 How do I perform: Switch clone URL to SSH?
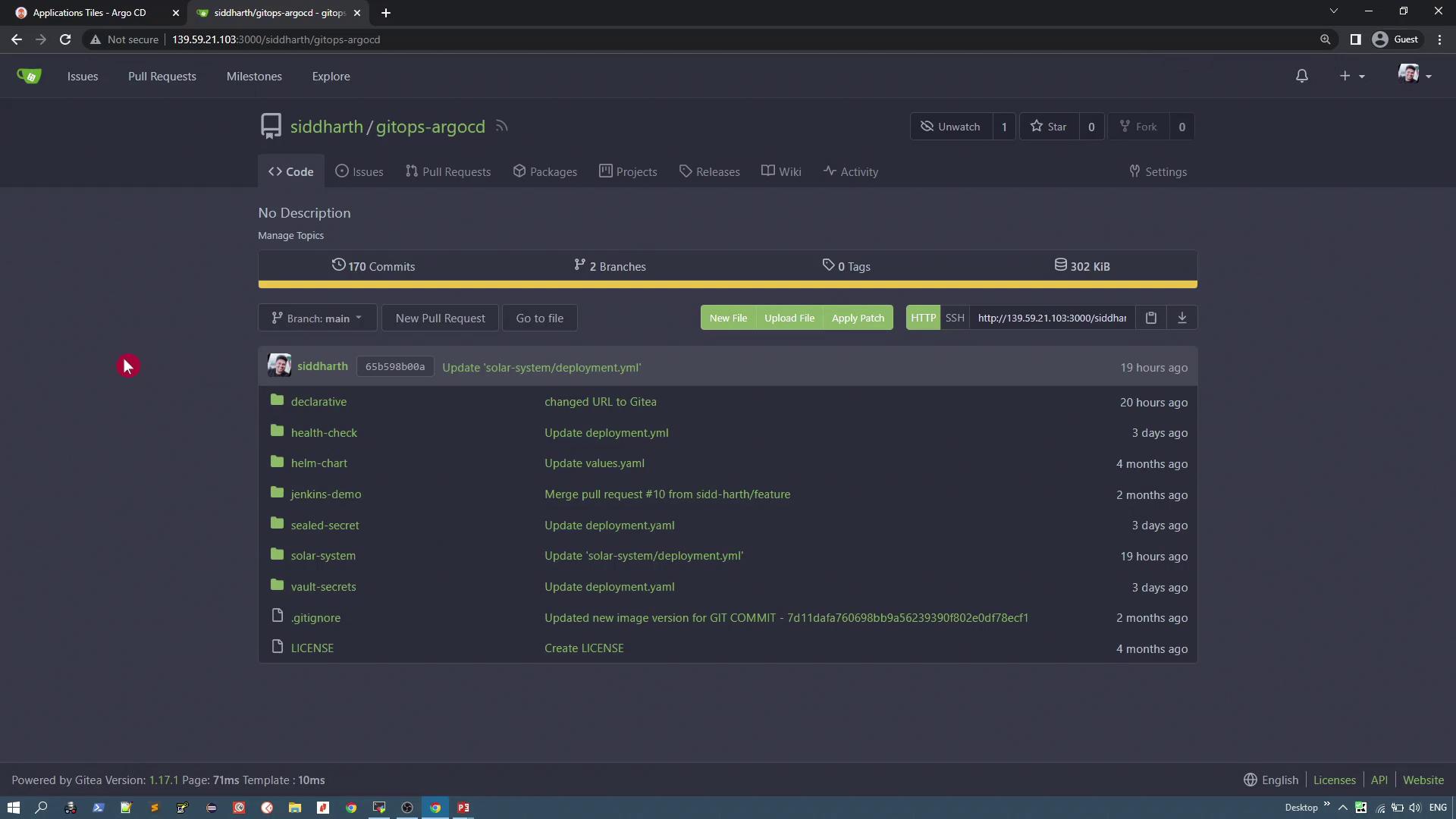[955, 318]
